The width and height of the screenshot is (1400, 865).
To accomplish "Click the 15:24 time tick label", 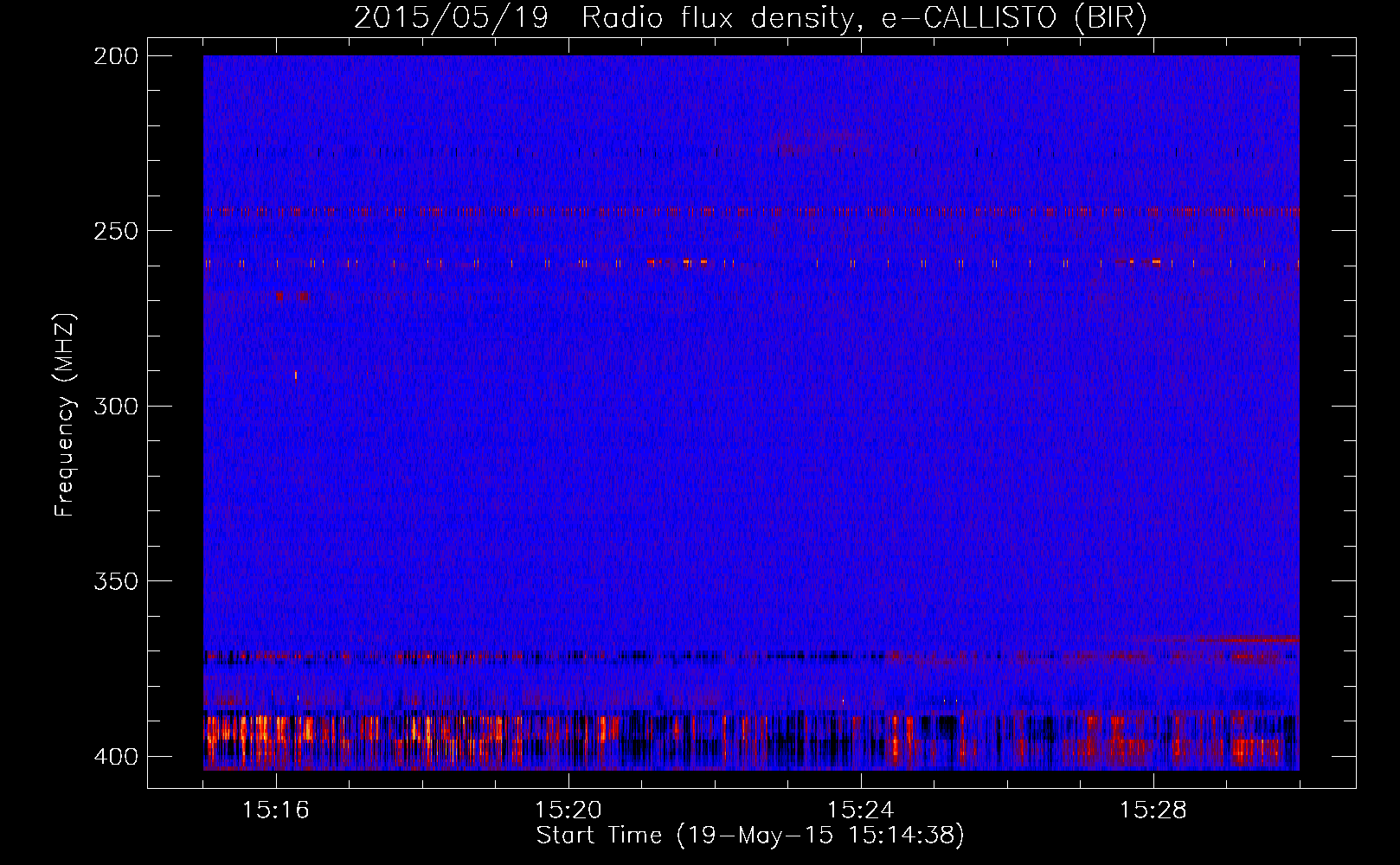I will click(x=861, y=811).
